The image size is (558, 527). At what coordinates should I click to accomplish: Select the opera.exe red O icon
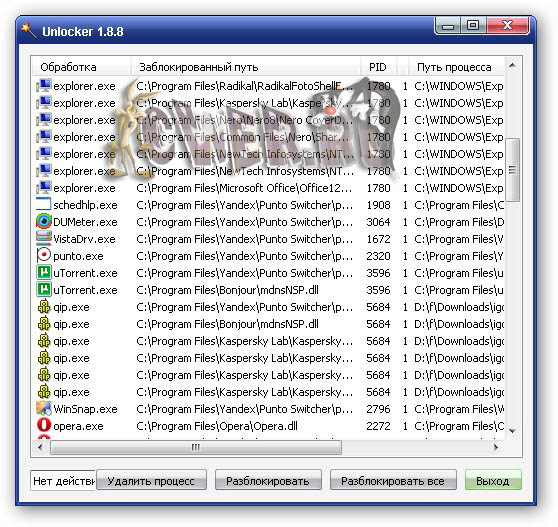pos(44,425)
